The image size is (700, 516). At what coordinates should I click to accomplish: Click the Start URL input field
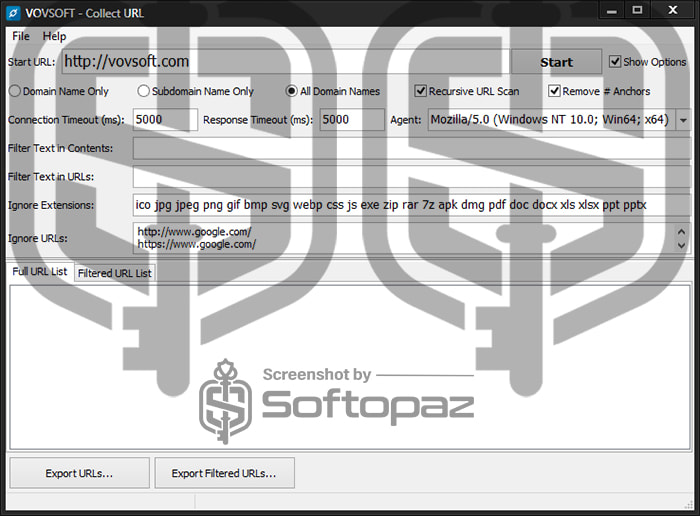click(x=285, y=62)
